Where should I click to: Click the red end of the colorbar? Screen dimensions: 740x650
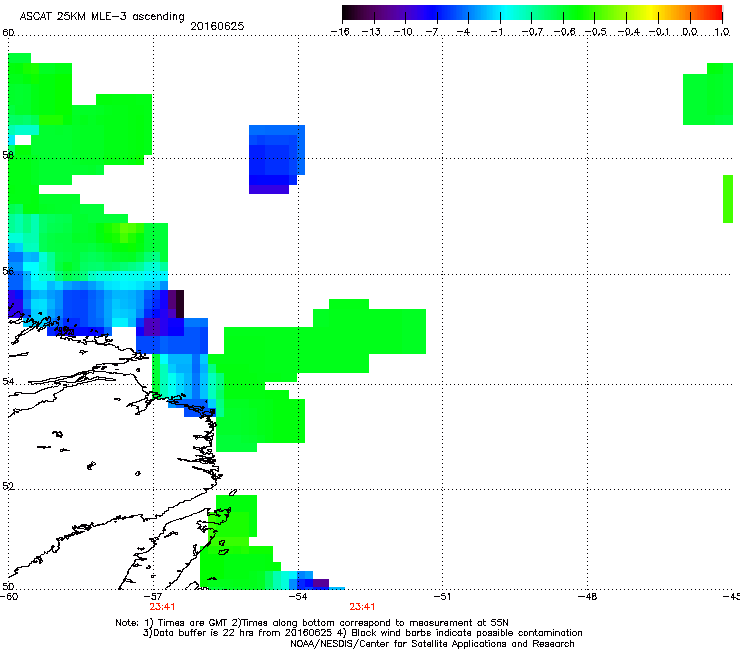click(716, 13)
